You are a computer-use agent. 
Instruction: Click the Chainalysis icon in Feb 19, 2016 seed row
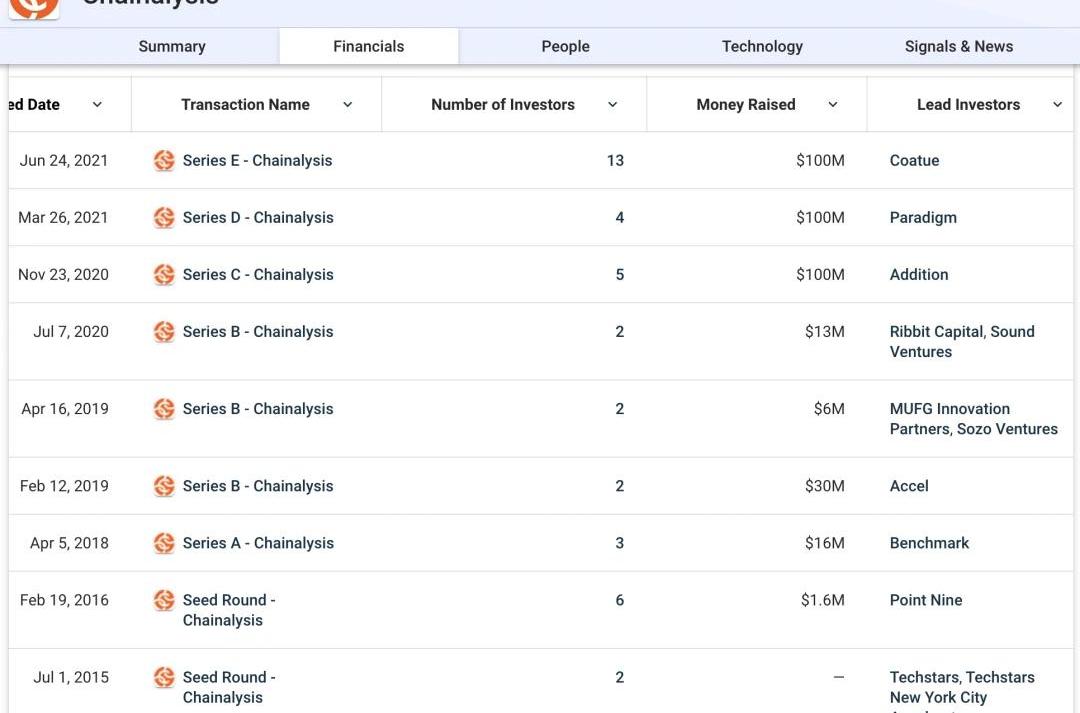coord(164,600)
